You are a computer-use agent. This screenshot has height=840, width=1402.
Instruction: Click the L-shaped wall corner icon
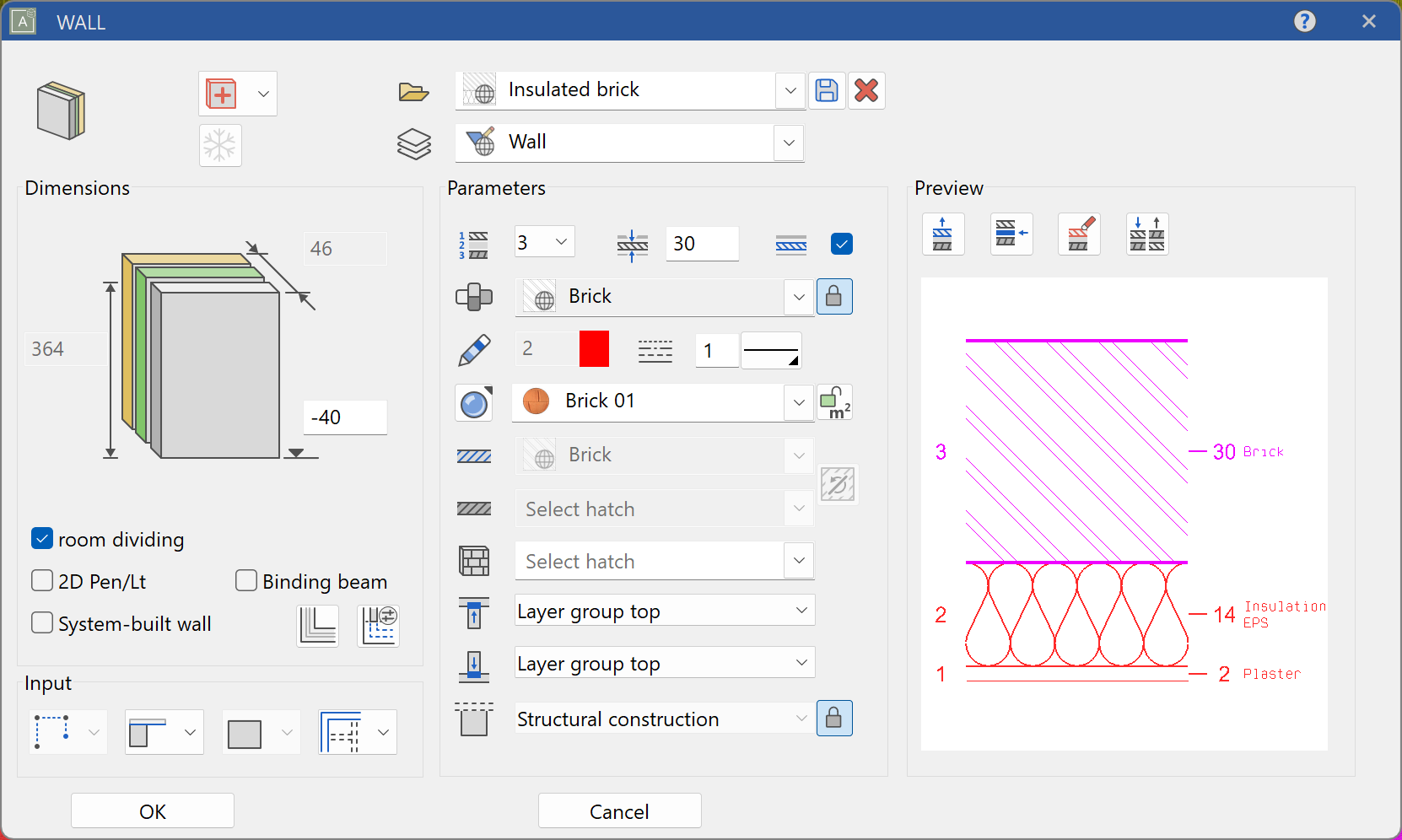(x=318, y=626)
